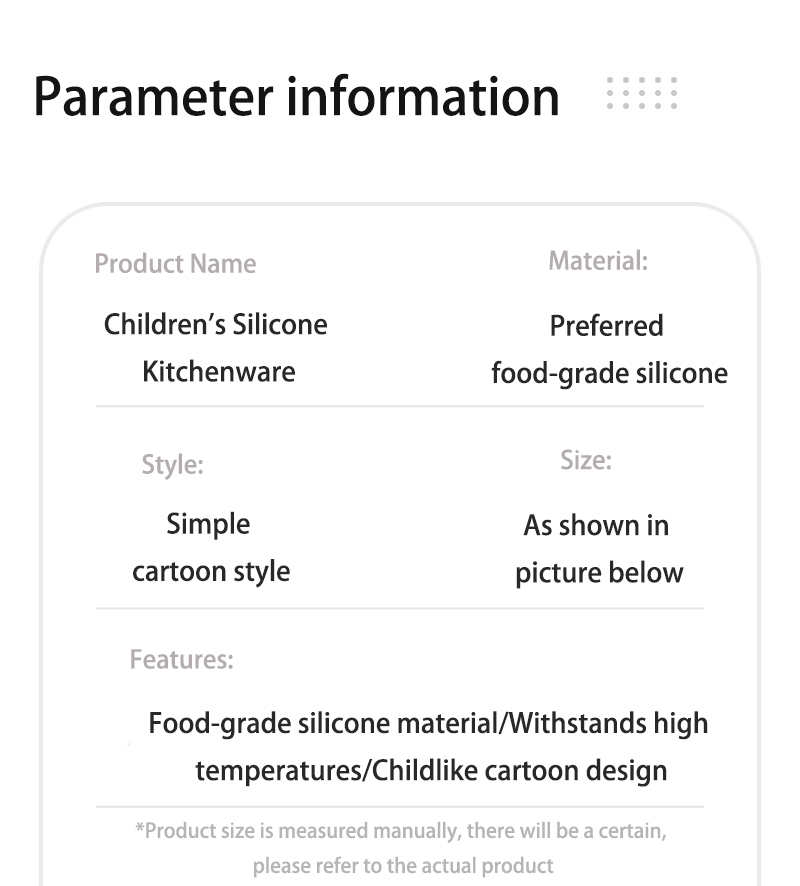Click the "Withstands high" feature text
This screenshot has height=886, width=800.
[x=608, y=723]
